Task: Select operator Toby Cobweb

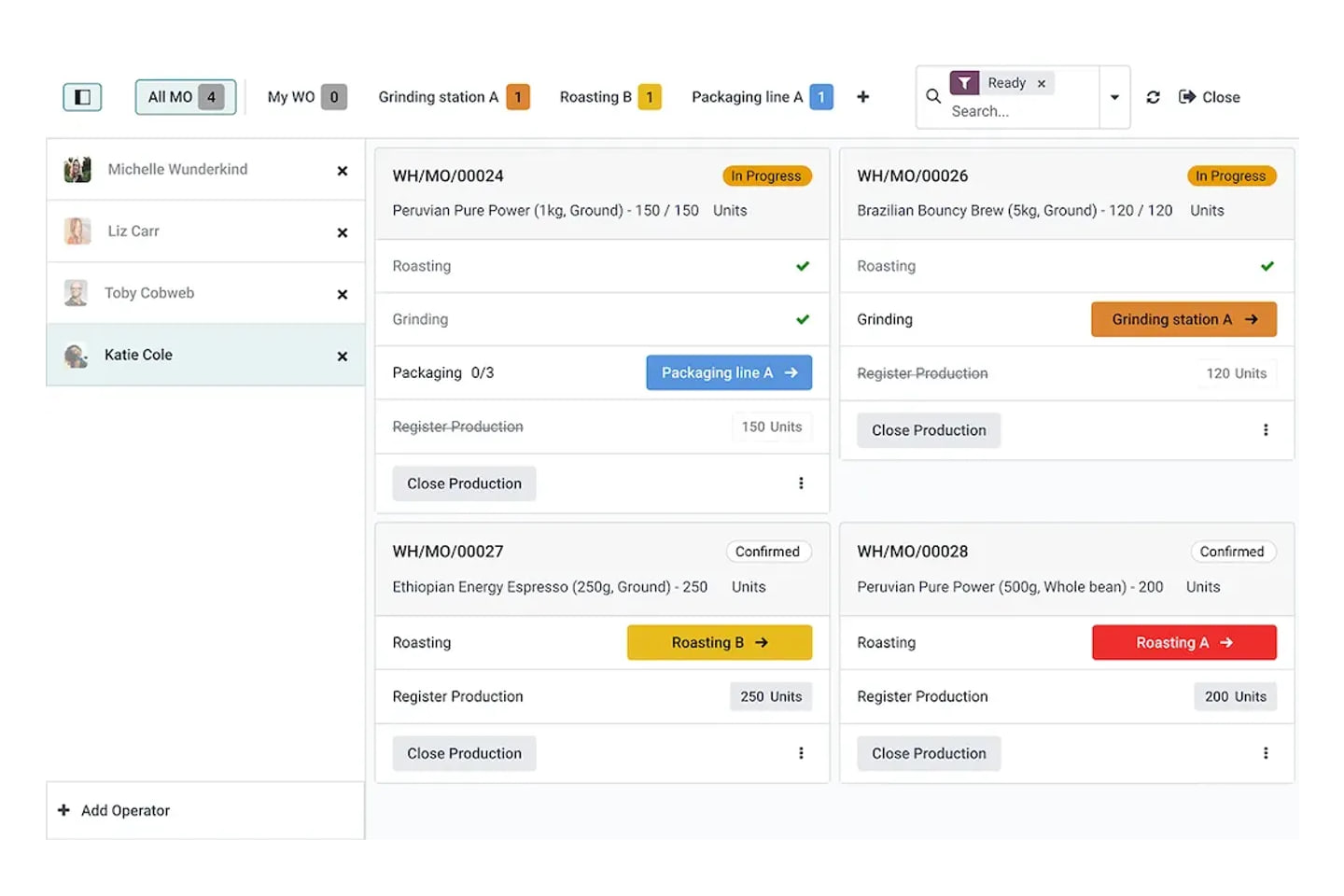Action: 205,293
